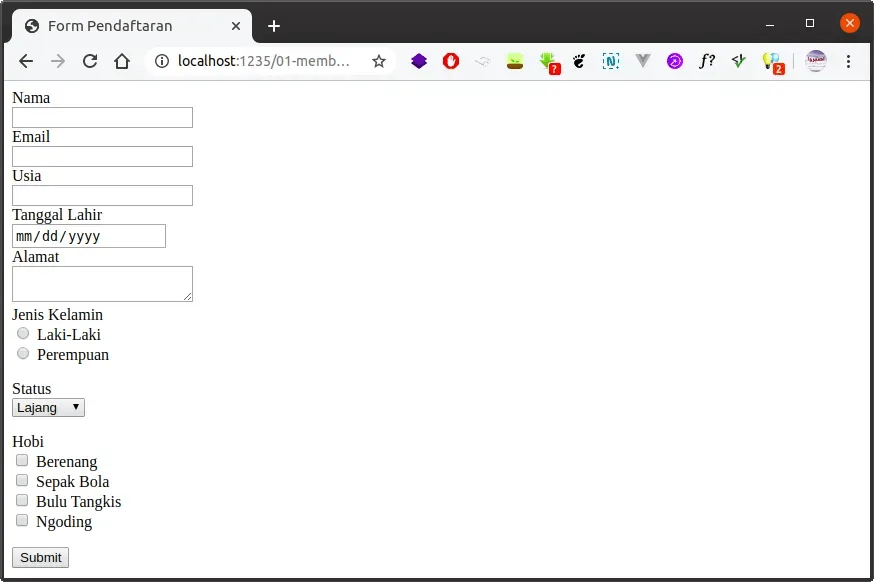The width and height of the screenshot is (874, 582).
Task: Click the Tanggal Lahir date field
Action: pos(89,236)
